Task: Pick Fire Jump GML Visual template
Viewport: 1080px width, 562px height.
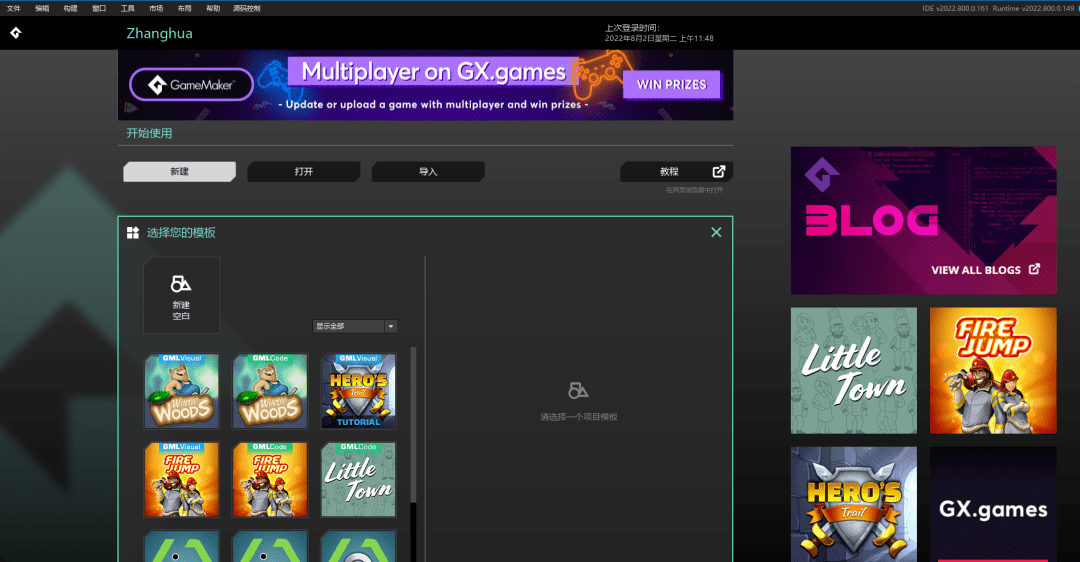Action: (181, 479)
